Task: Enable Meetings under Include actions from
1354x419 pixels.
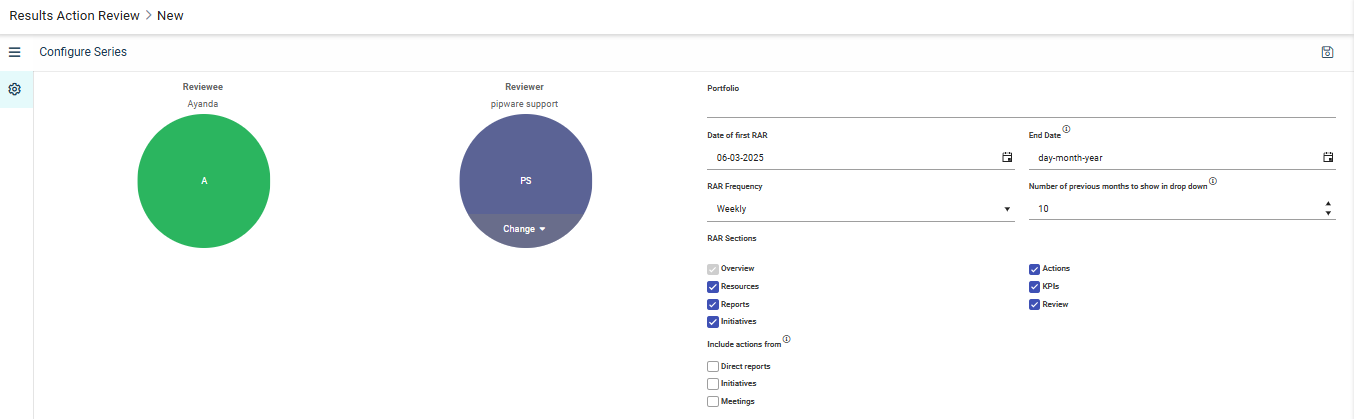Action: tap(713, 401)
